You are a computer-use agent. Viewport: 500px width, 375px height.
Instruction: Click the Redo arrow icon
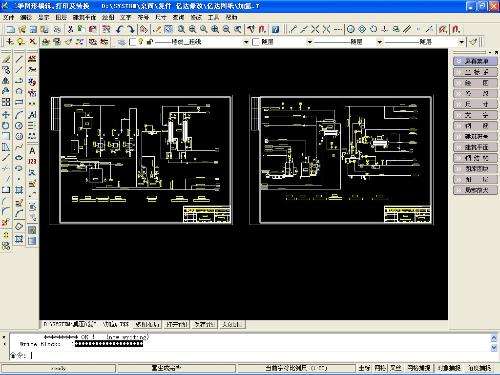pyautogui.click(x=130, y=29)
